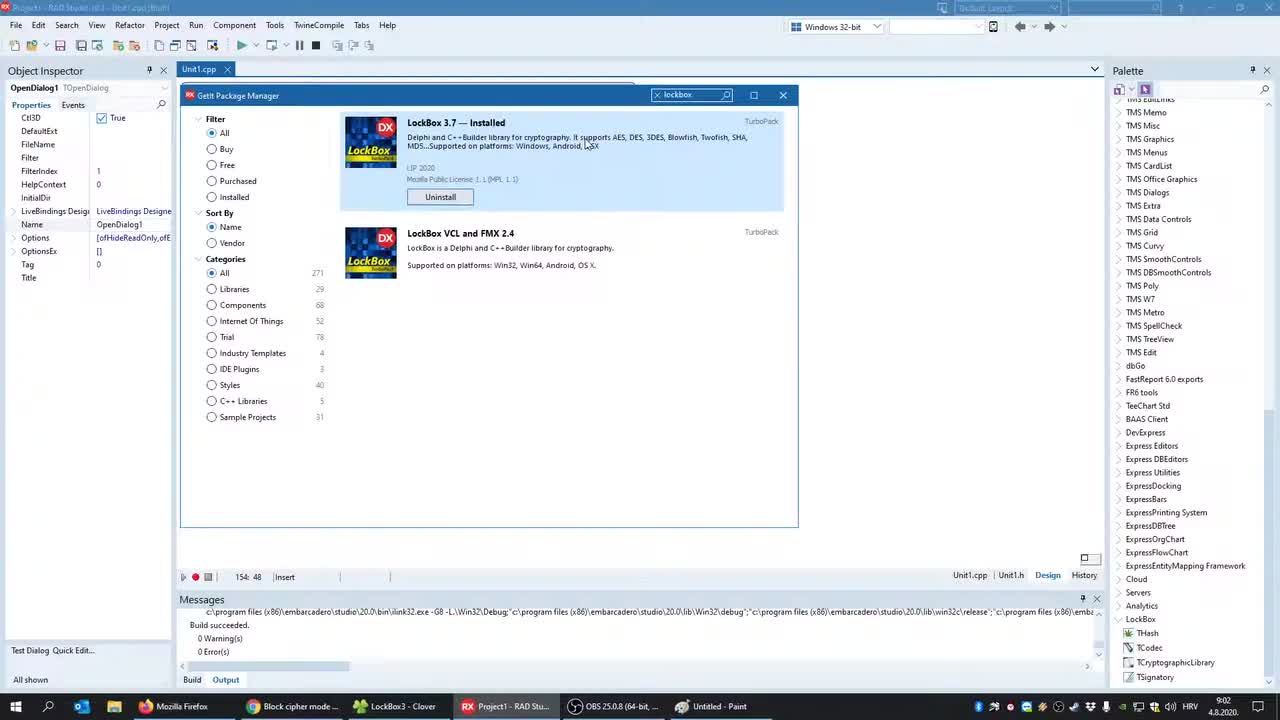Click the Test Dialog link
The width and height of the screenshot is (1280, 720).
[x=30, y=650]
